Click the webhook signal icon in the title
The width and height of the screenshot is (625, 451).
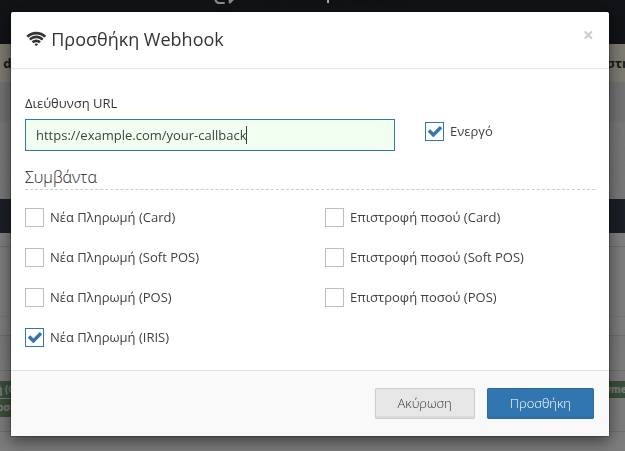click(36, 40)
